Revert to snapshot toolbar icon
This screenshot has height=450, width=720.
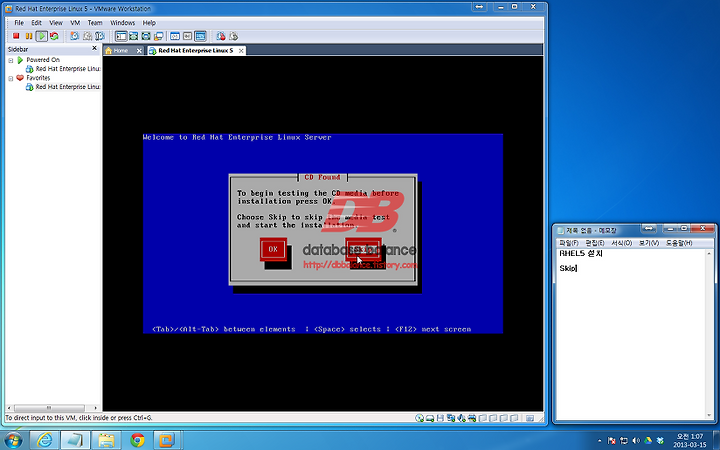[87, 36]
